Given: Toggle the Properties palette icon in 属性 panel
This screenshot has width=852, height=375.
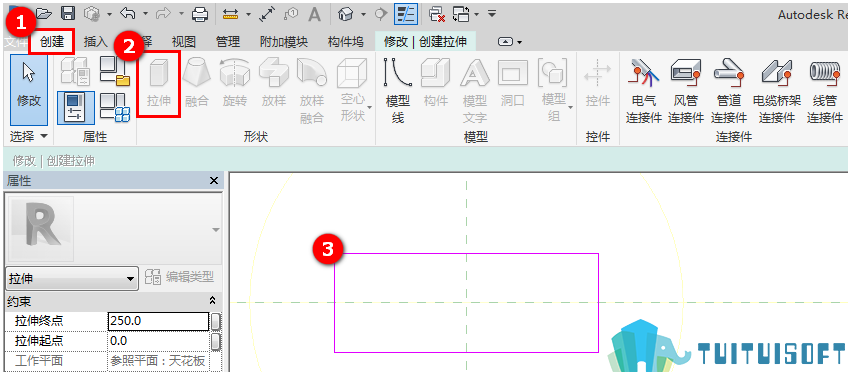Looking at the screenshot, I should [x=76, y=107].
